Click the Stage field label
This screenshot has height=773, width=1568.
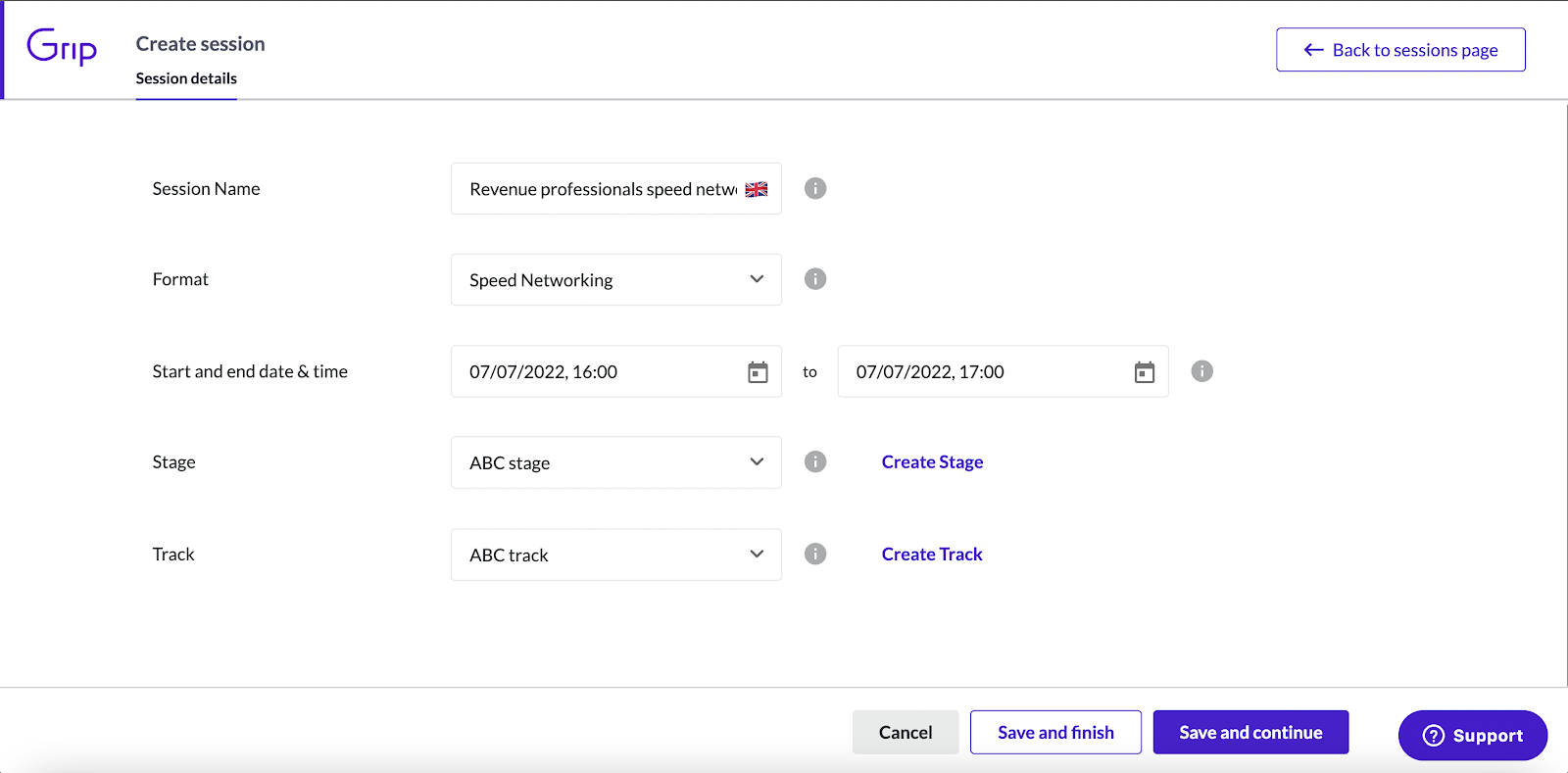[x=173, y=461]
